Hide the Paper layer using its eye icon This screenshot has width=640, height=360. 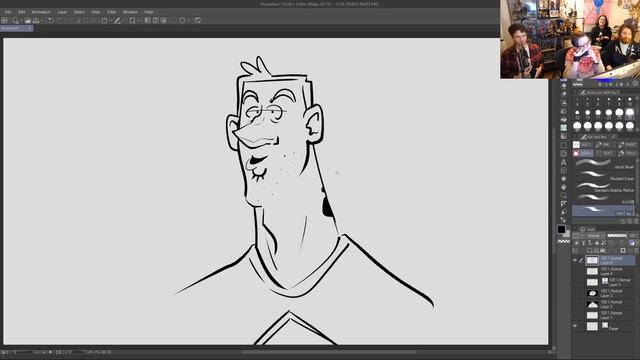pos(575,326)
